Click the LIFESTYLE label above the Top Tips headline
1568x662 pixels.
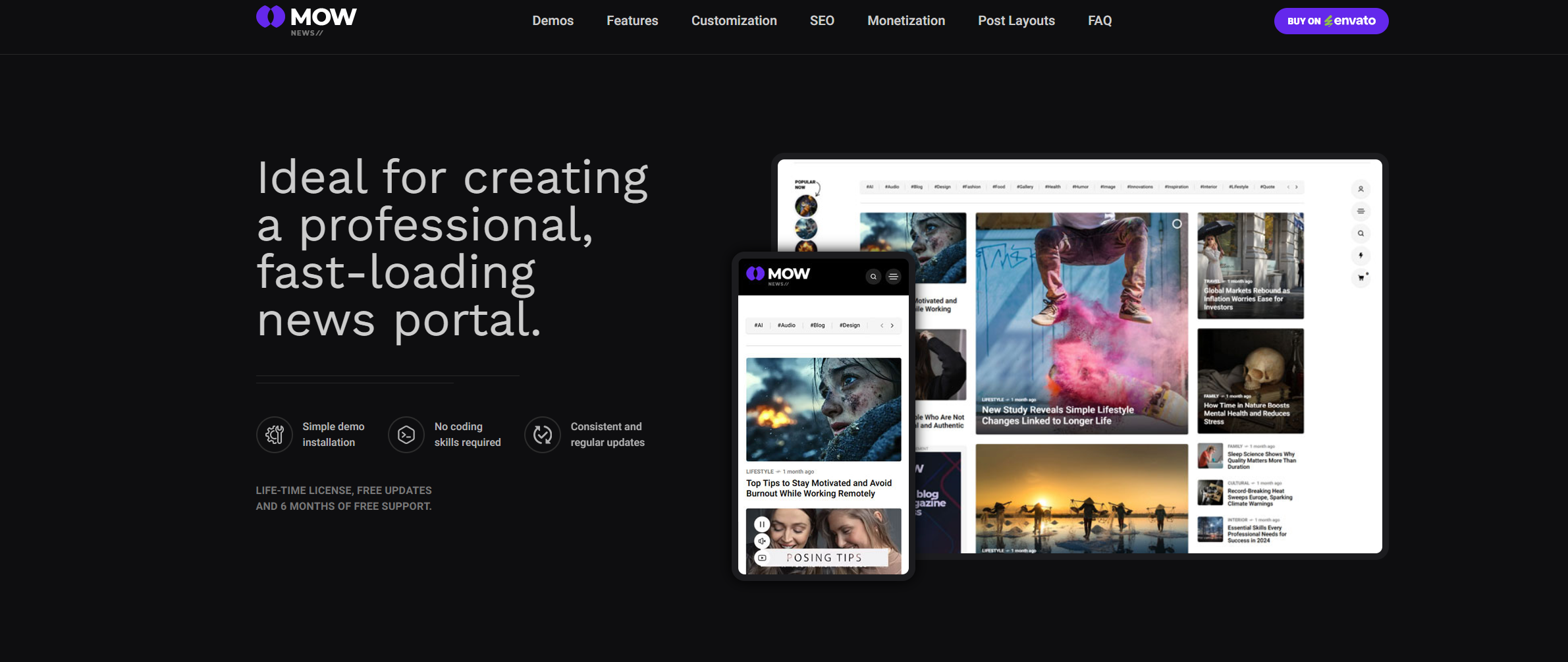tap(760, 472)
